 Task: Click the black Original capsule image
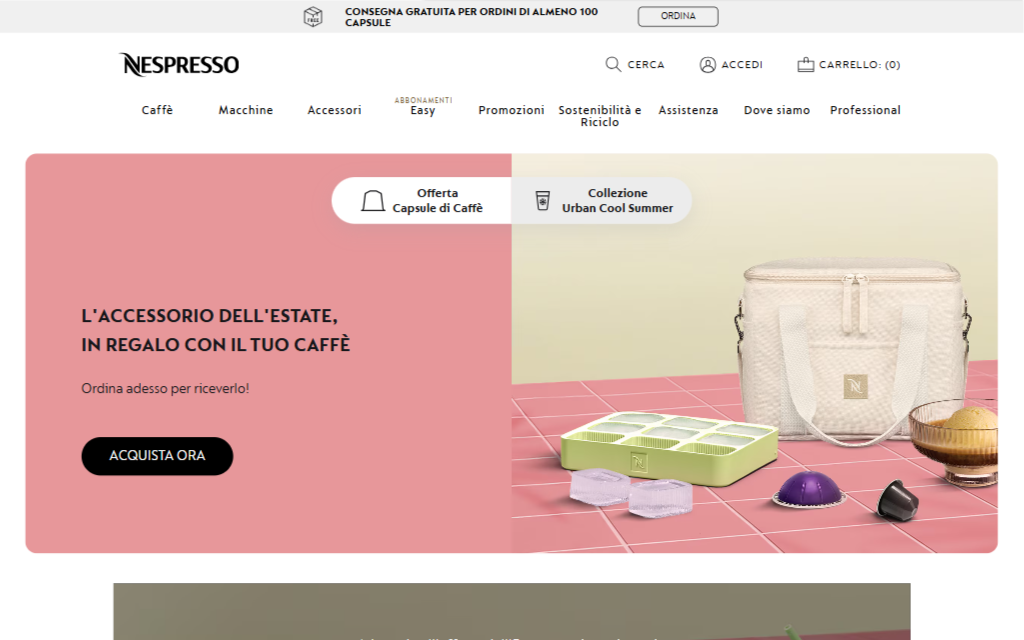click(x=898, y=500)
